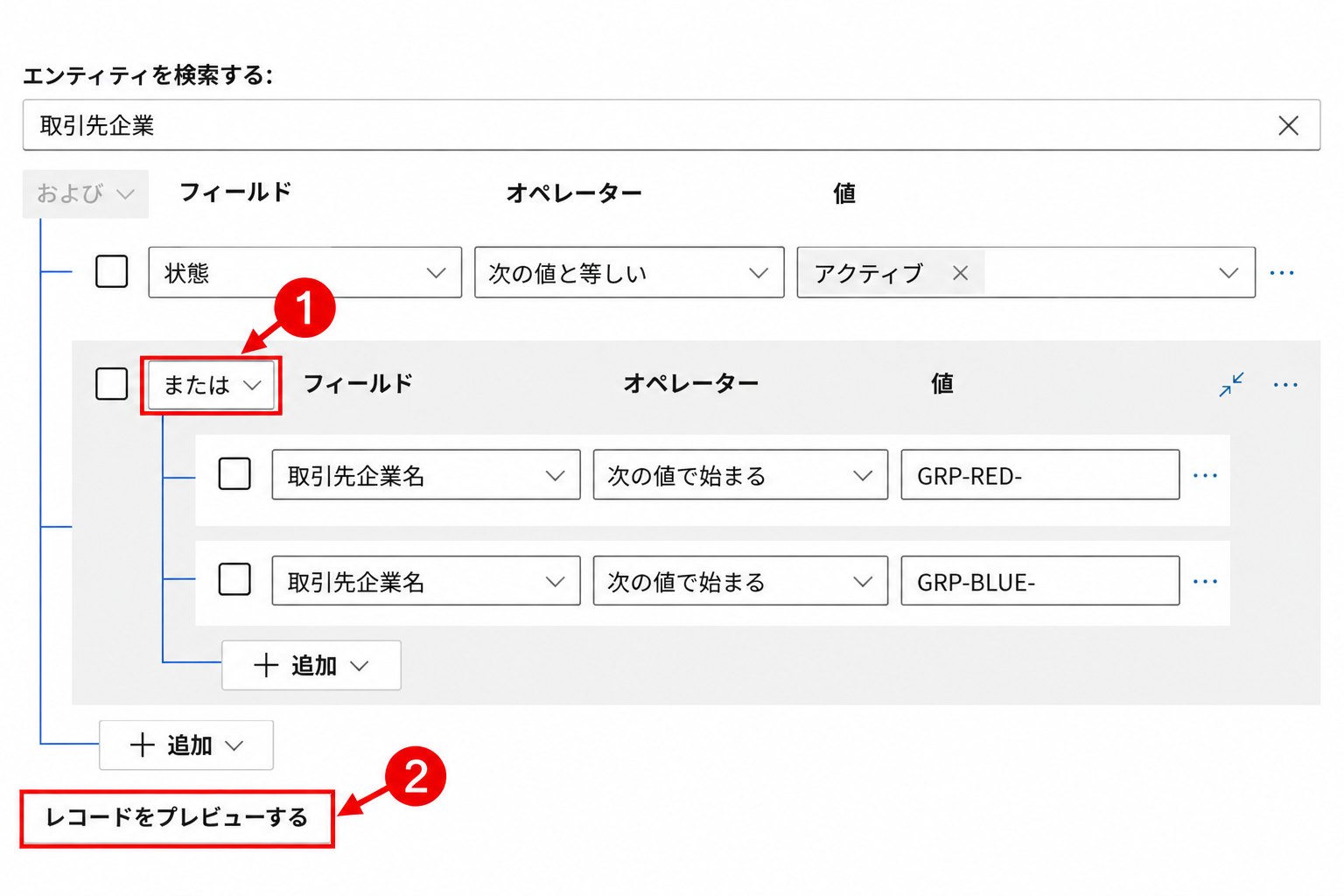
Task: Click the GRP-BLUE- value input field
Action: [1040, 580]
